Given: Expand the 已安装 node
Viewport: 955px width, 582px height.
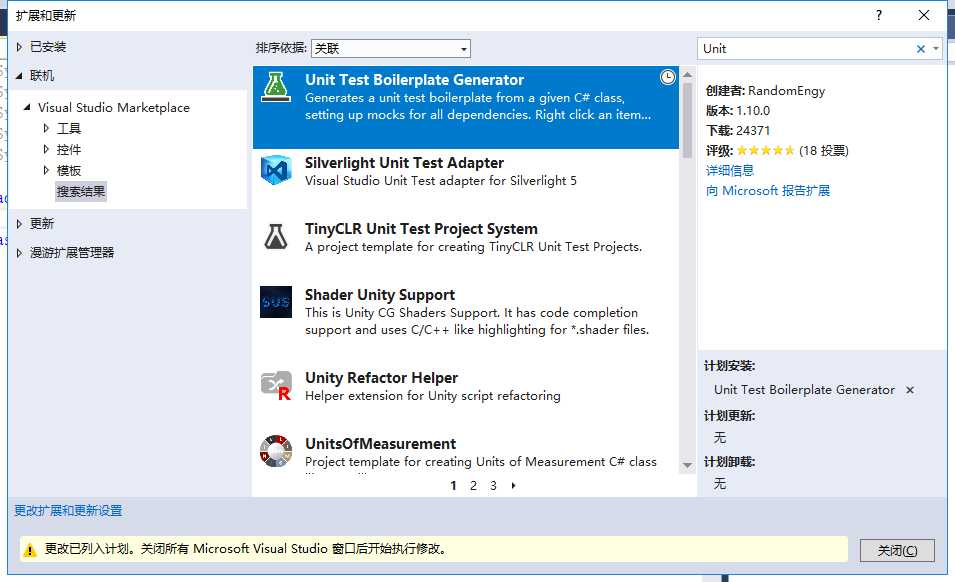Looking at the screenshot, I should point(19,47).
